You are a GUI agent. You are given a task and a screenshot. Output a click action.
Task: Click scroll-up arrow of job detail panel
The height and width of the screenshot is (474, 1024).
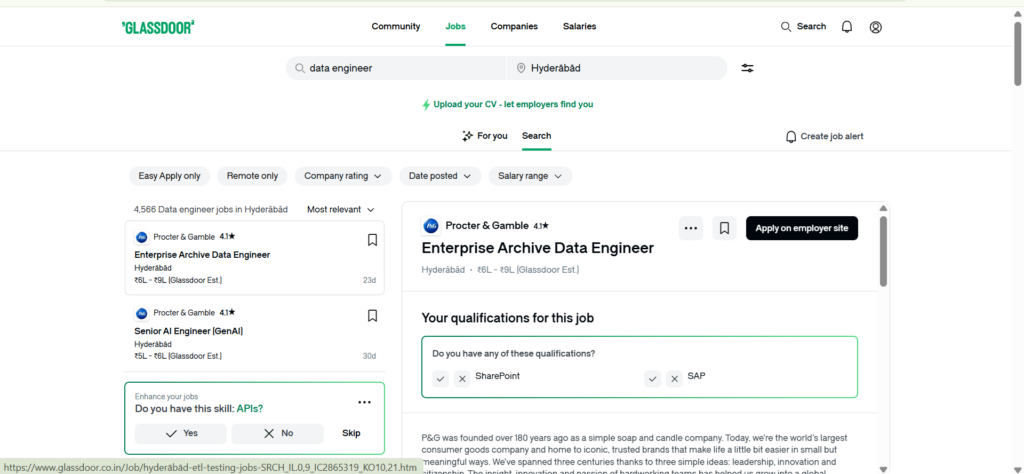coord(884,208)
